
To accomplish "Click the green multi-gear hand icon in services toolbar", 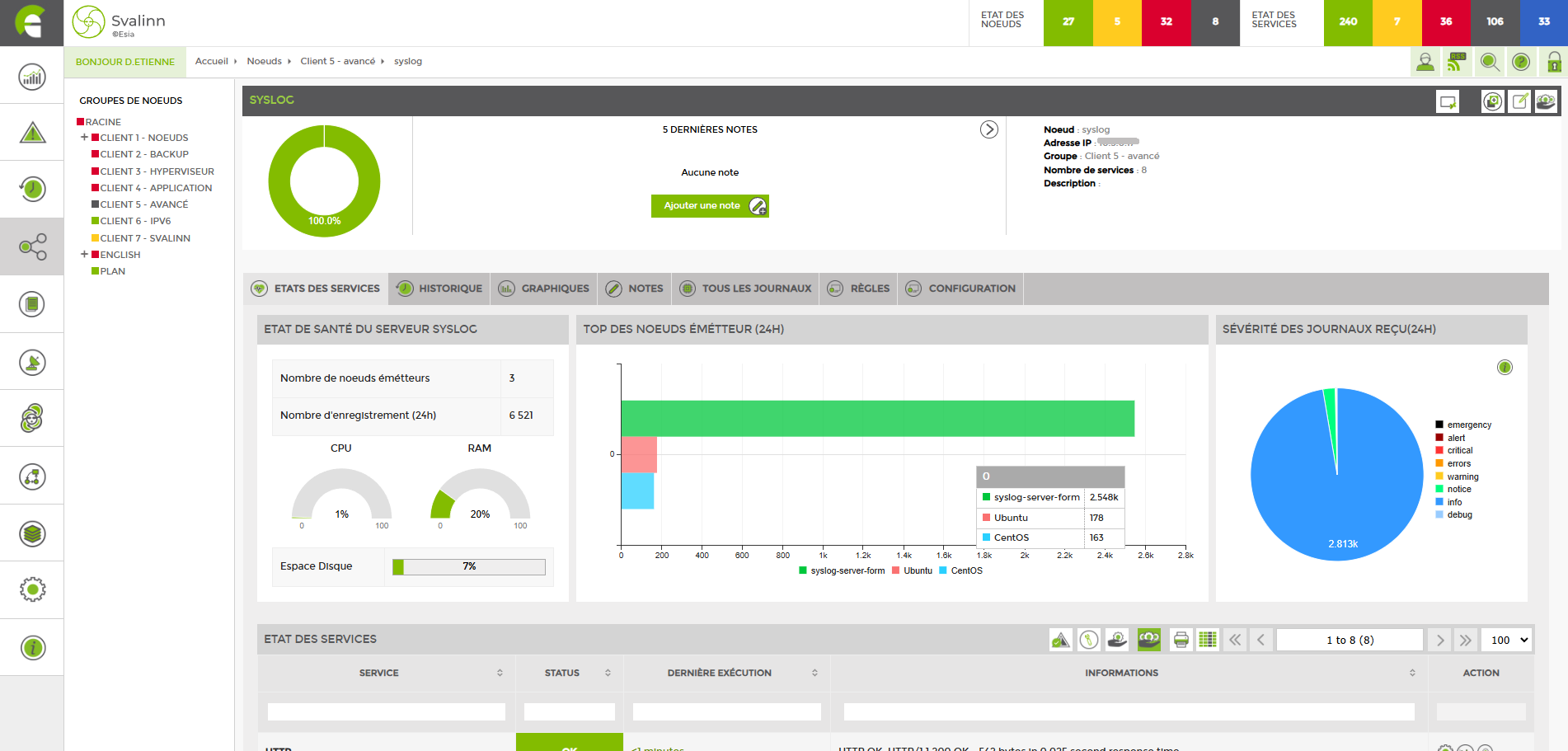I will [x=1149, y=640].
